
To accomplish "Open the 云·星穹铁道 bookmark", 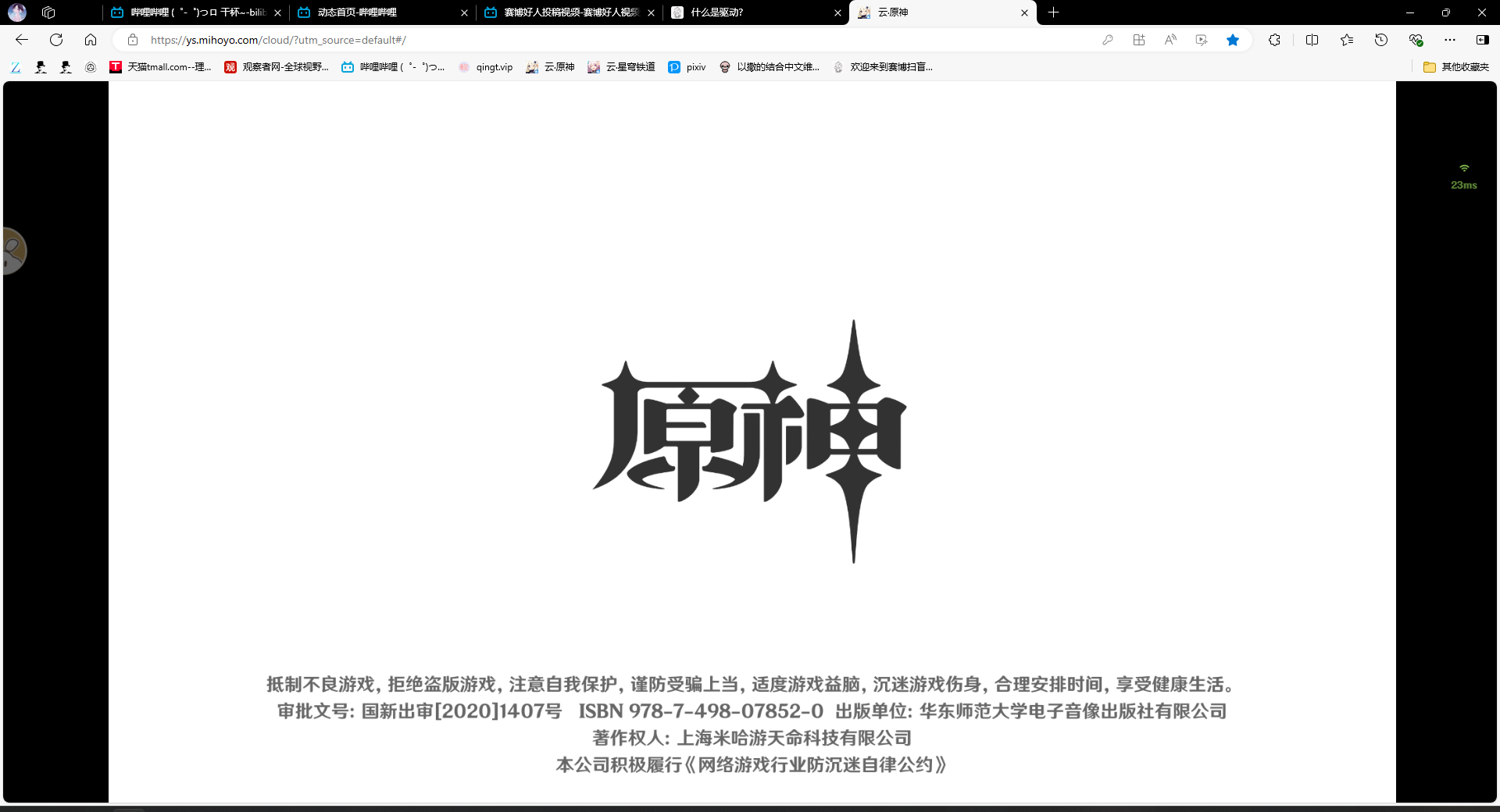I will tap(621, 67).
